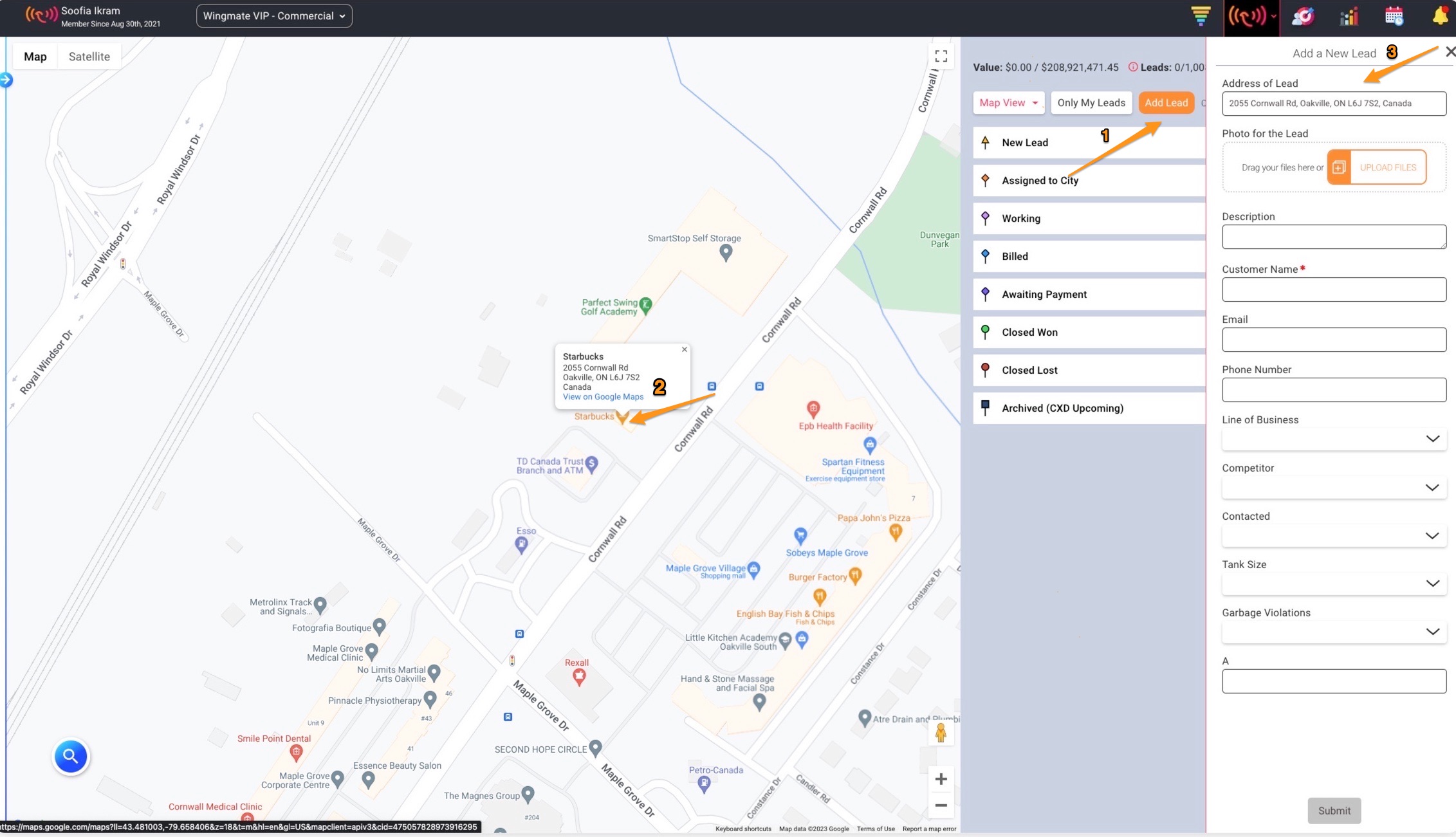Select the Assigned to City status row
Screen dimensions: 1456x837
(1089, 181)
